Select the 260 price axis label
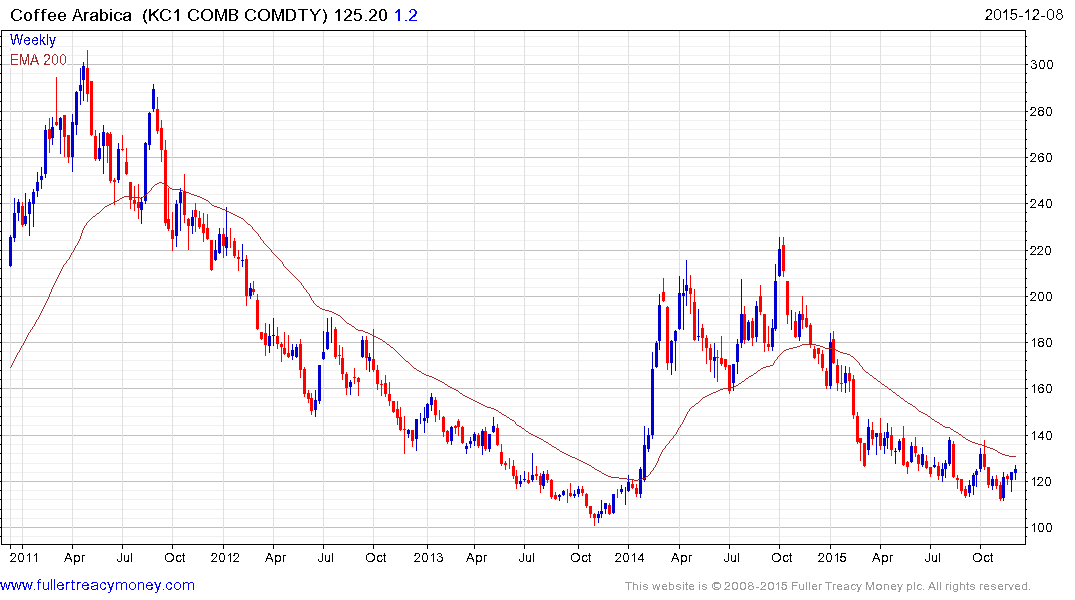 [1041, 157]
